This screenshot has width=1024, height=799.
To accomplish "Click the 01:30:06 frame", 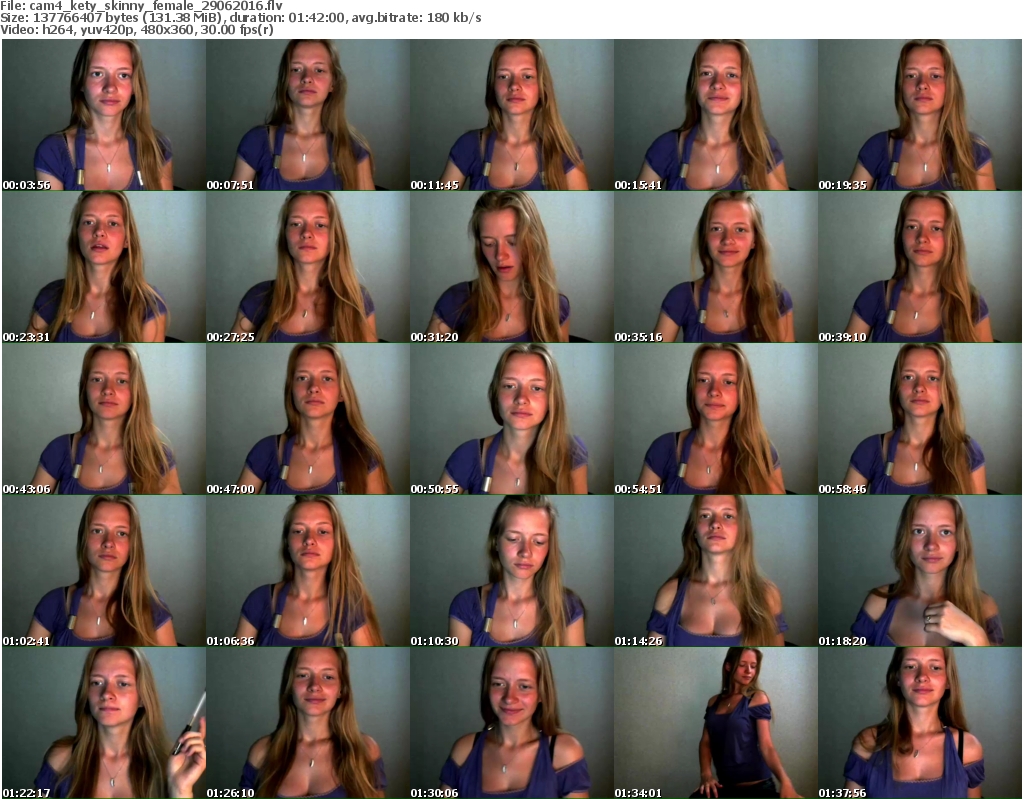I will tap(511, 723).
